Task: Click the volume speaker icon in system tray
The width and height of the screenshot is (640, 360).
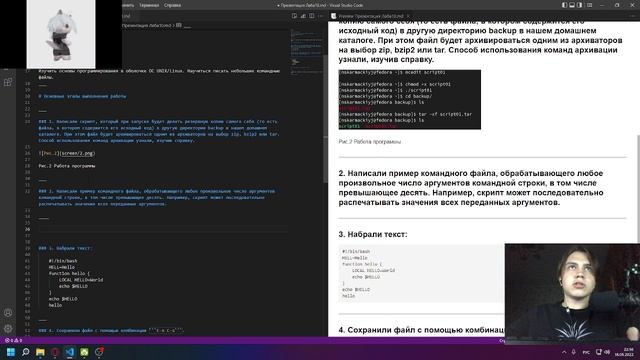Action: [x=607, y=352]
